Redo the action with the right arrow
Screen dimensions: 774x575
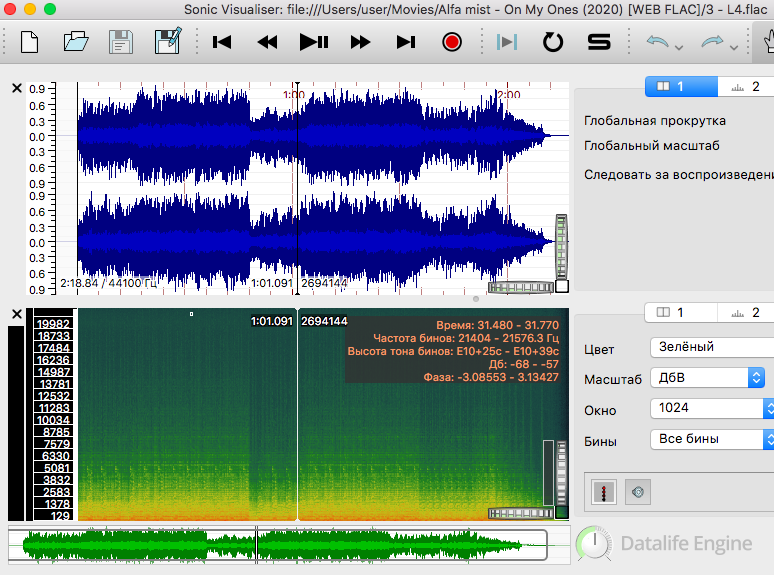(712, 42)
